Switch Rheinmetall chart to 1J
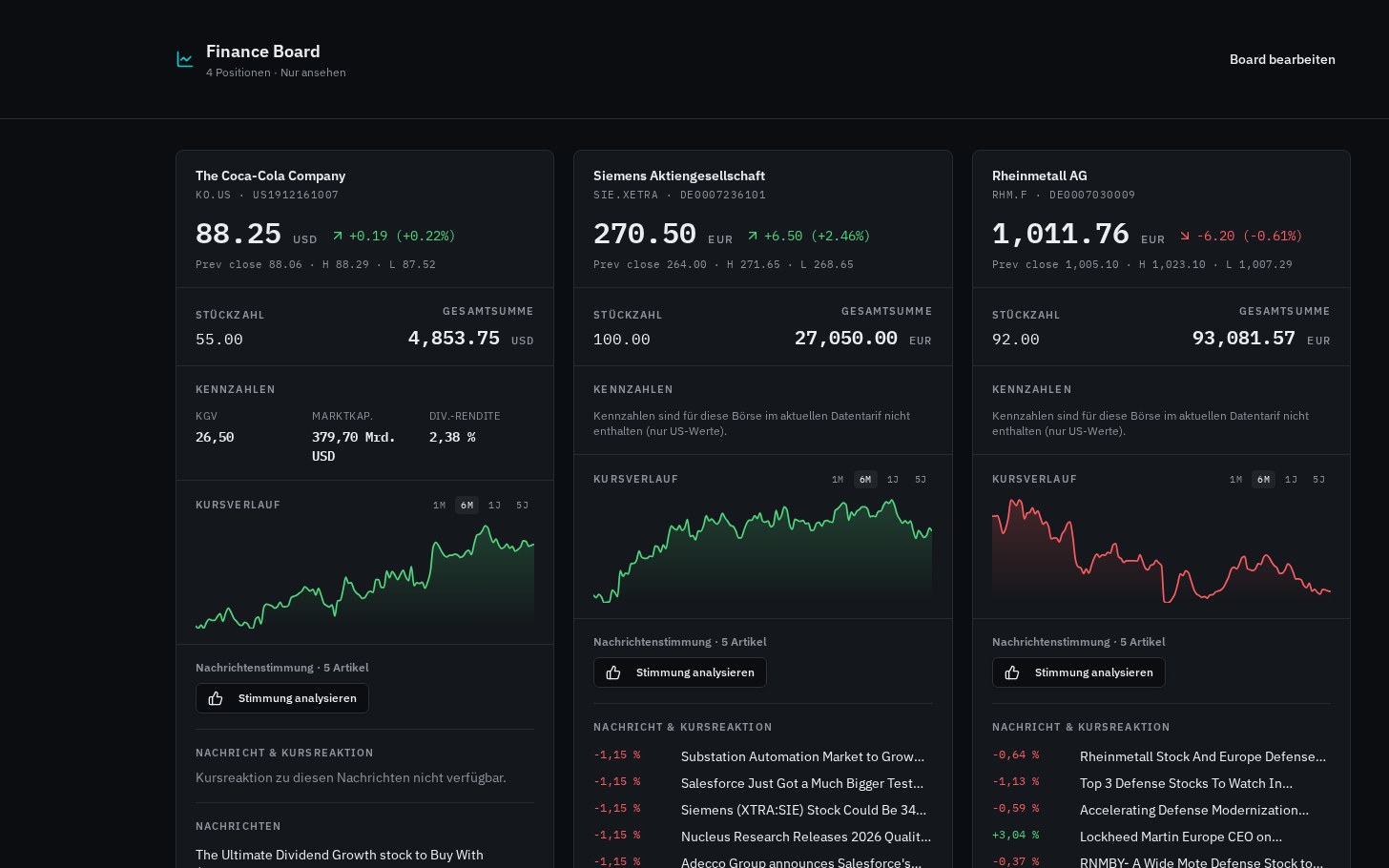Screen dimensions: 1389x868 1291,480
